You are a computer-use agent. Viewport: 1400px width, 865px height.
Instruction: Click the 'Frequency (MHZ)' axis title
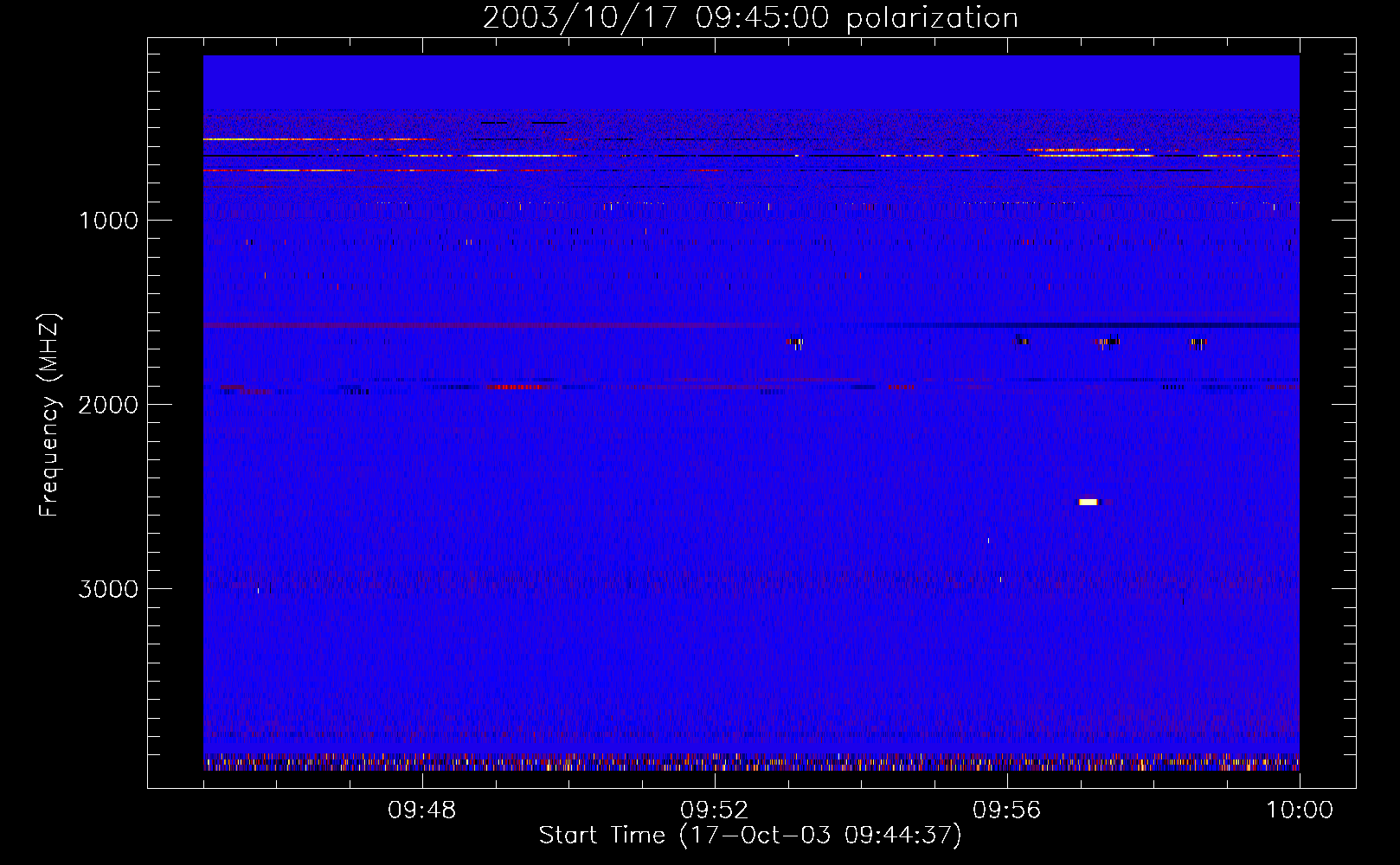pos(49,415)
